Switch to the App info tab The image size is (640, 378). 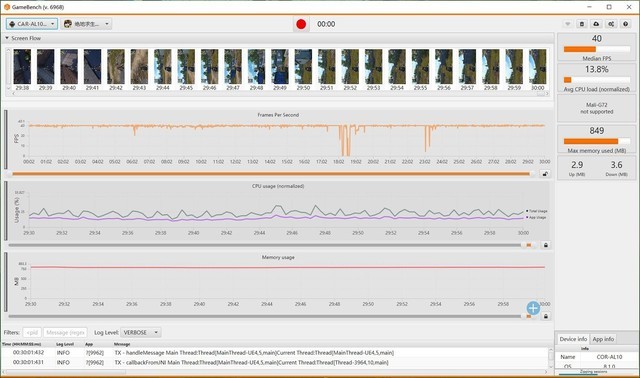(x=603, y=339)
